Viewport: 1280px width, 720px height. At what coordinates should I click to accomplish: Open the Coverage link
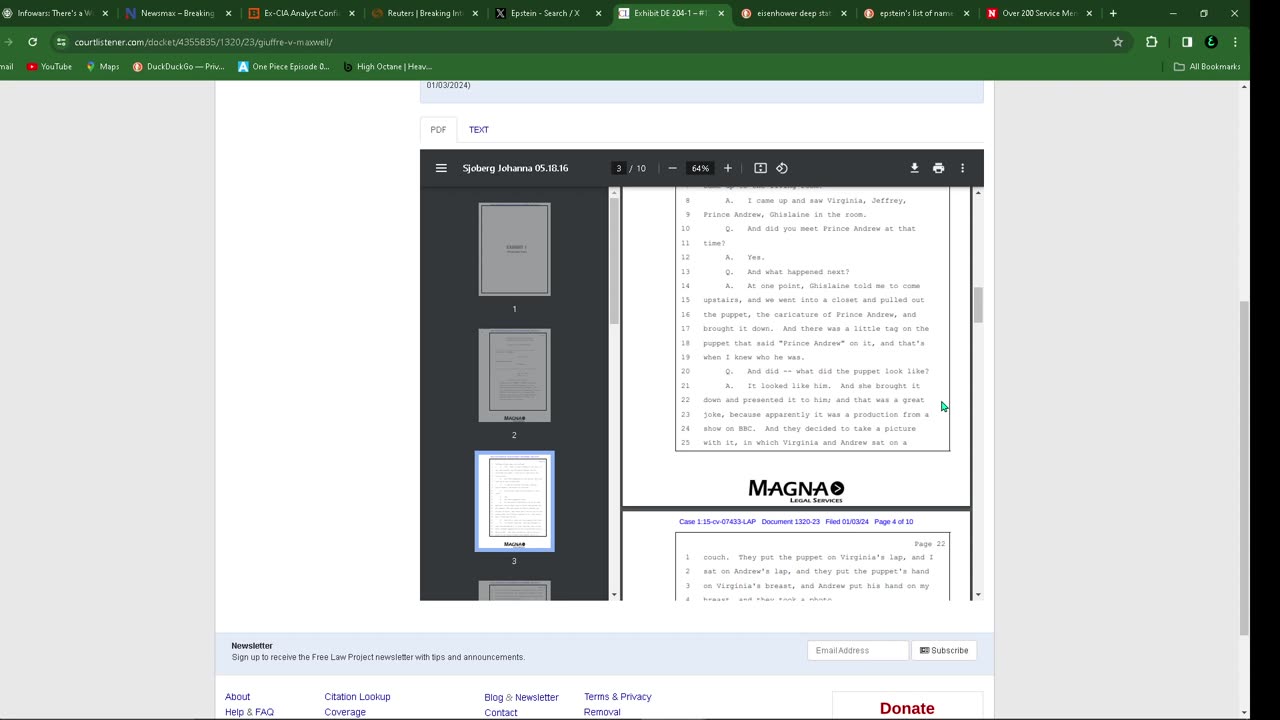coord(345,712)
